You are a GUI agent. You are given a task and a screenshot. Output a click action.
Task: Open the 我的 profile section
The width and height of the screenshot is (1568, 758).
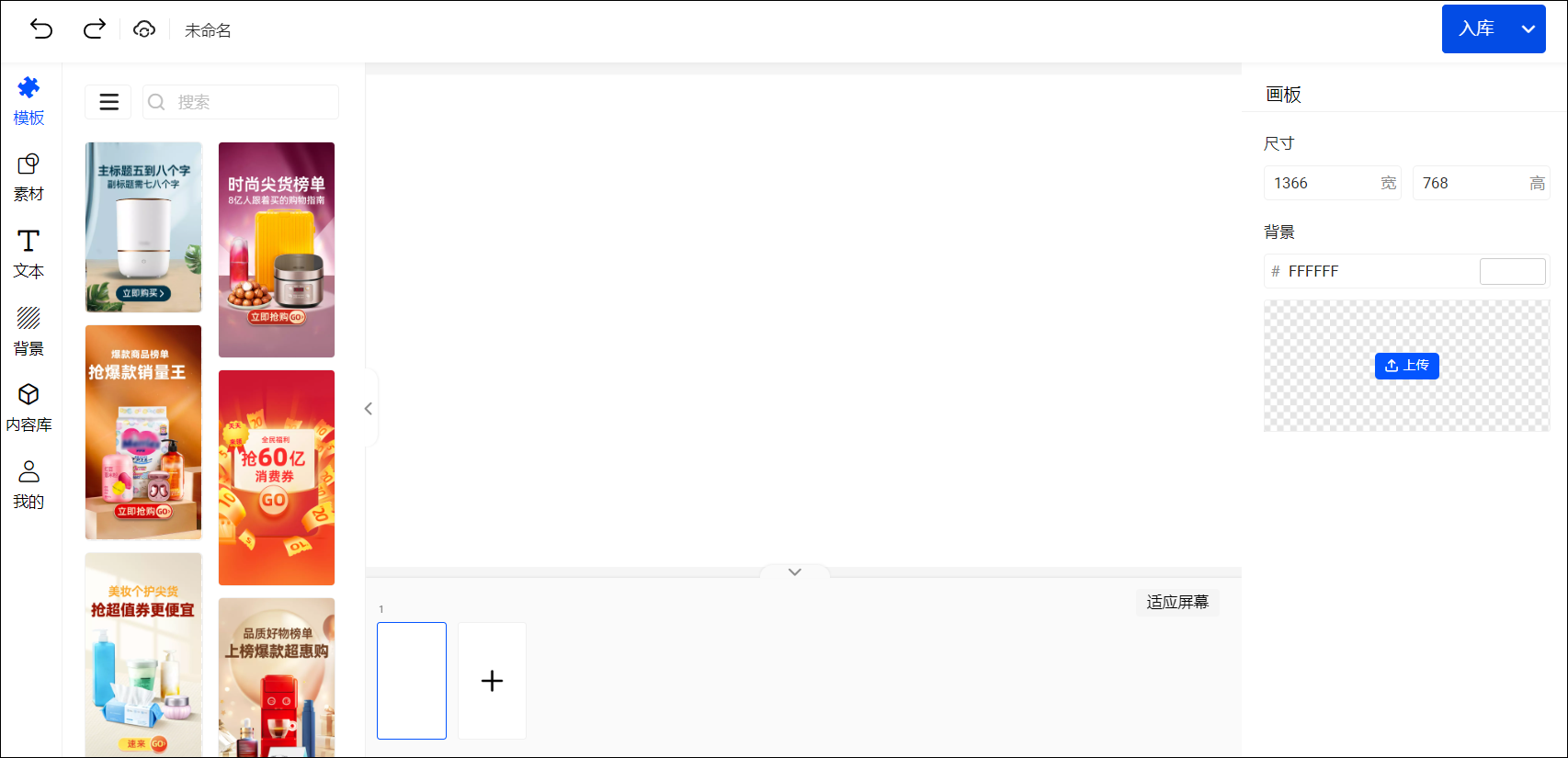coord(28,485)
